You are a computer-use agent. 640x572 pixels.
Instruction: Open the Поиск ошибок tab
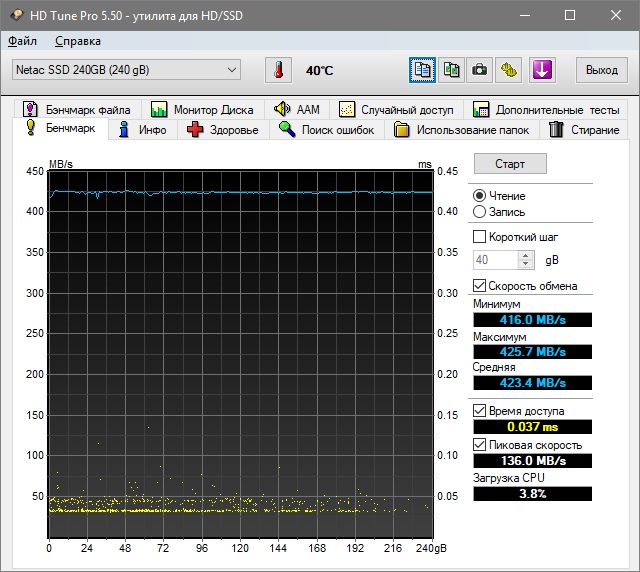(x=326, y=130)
